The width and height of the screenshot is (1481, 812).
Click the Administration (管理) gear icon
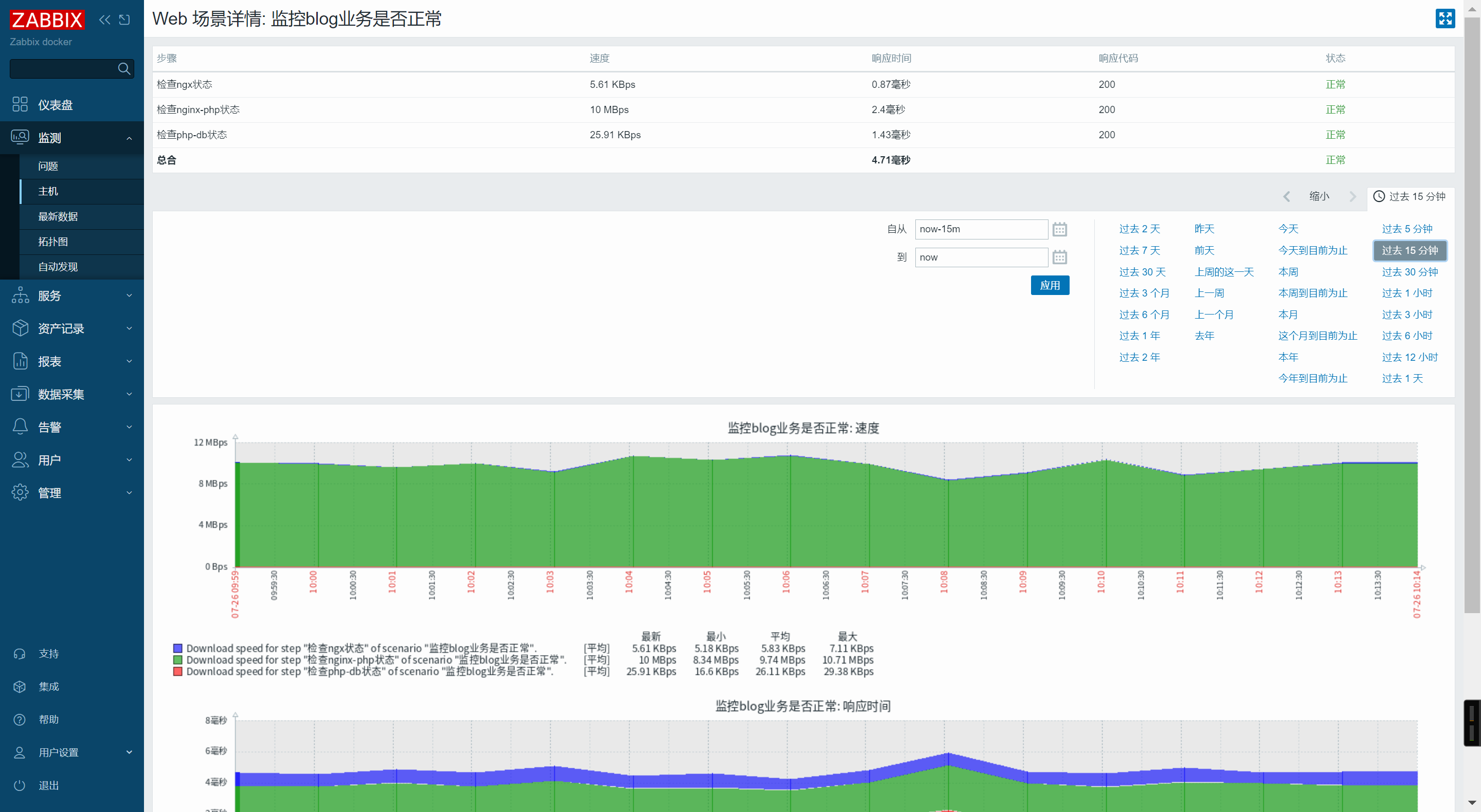coord(20,492)
